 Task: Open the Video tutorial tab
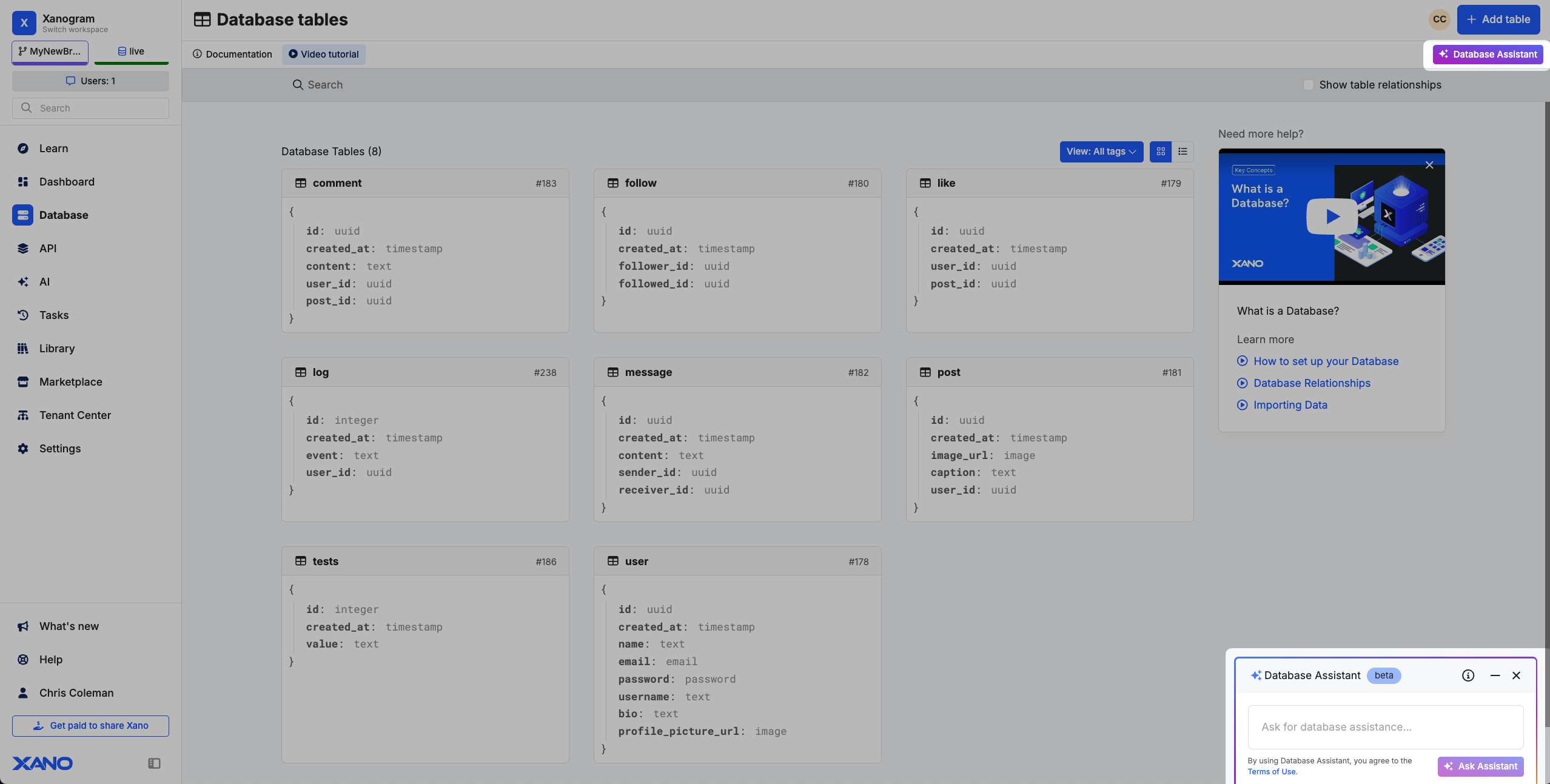(323, 55)
